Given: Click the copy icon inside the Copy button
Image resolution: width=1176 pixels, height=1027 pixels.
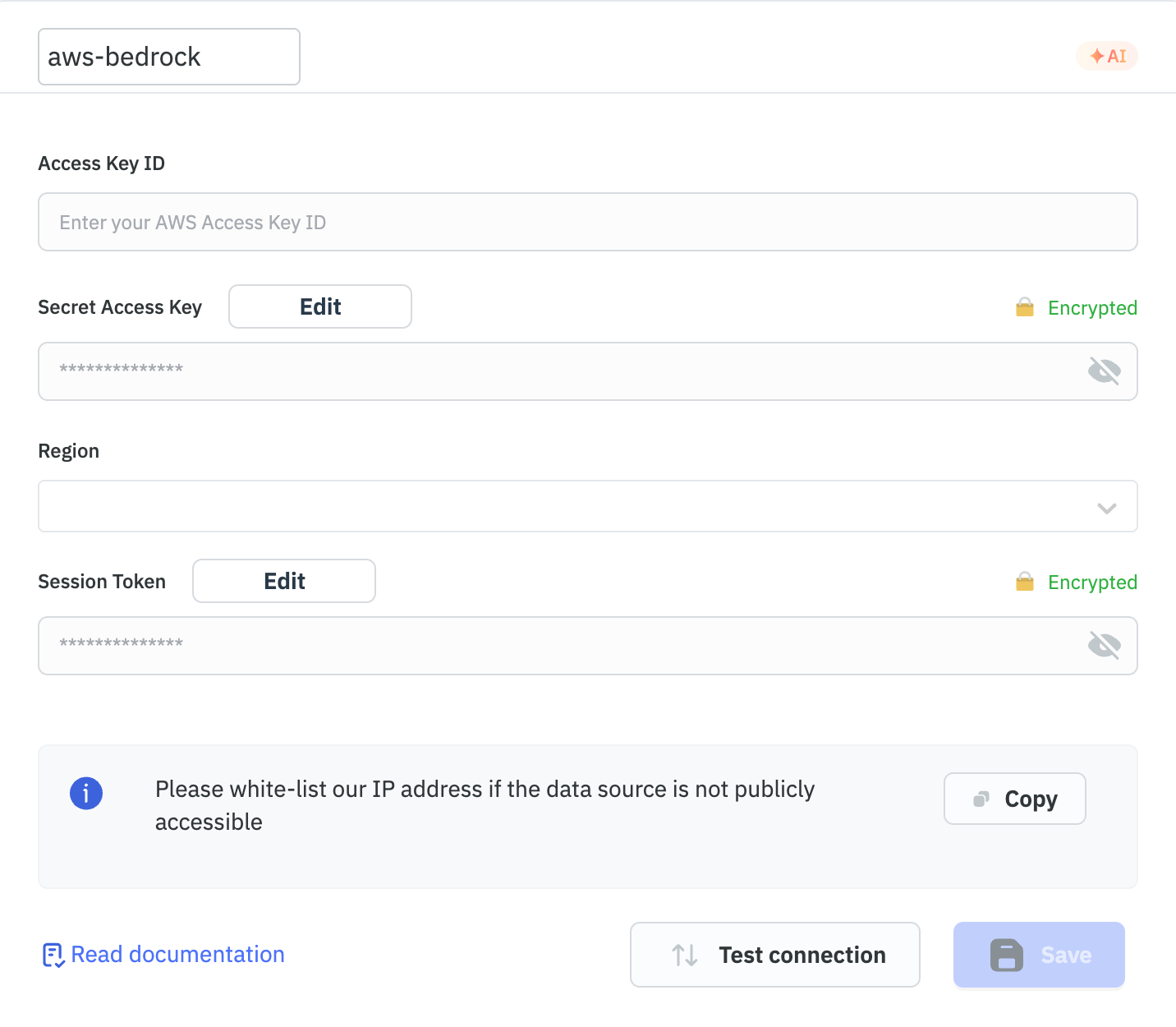Looking at the screenshot, I should pos(981,798).
